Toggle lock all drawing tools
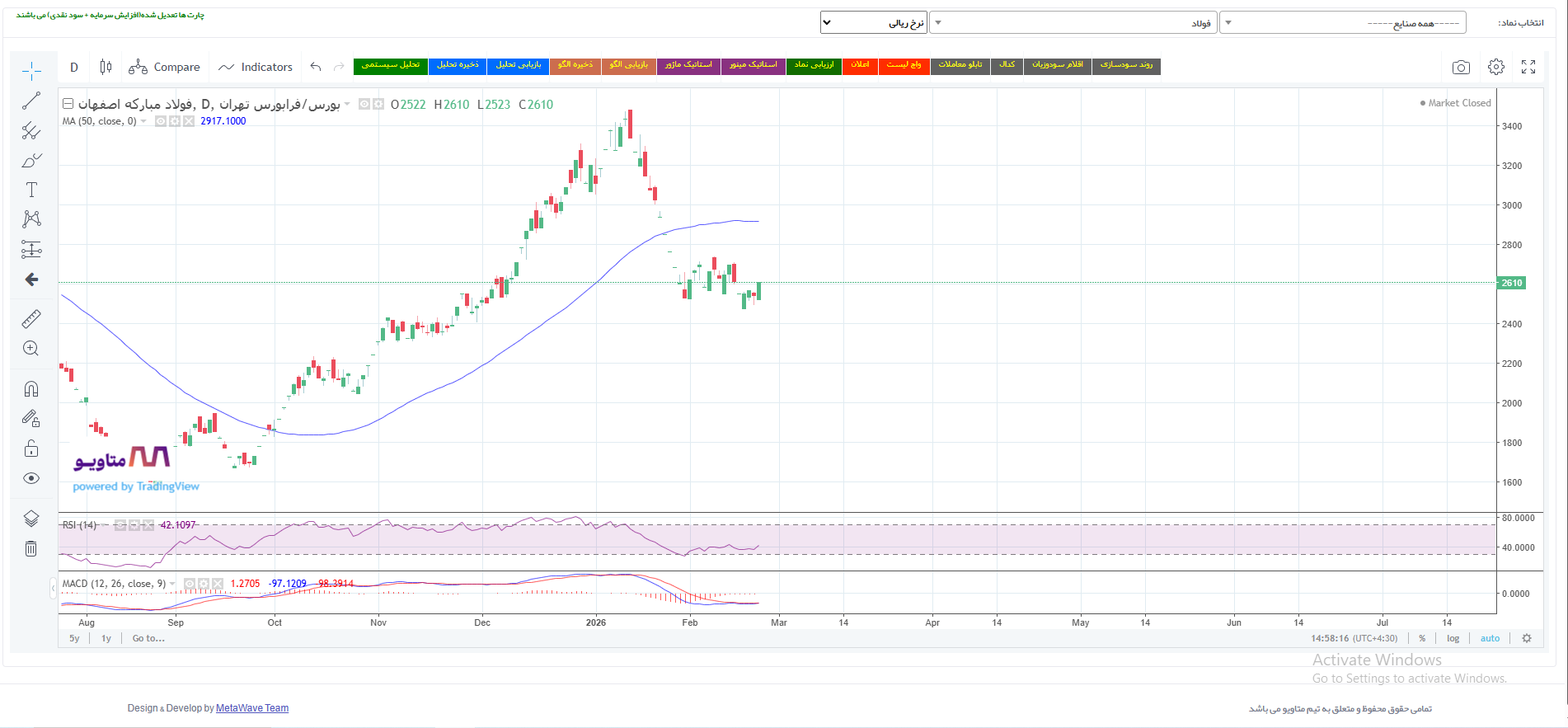Viewport: 1568px width, 728px height. coord(31,448)
